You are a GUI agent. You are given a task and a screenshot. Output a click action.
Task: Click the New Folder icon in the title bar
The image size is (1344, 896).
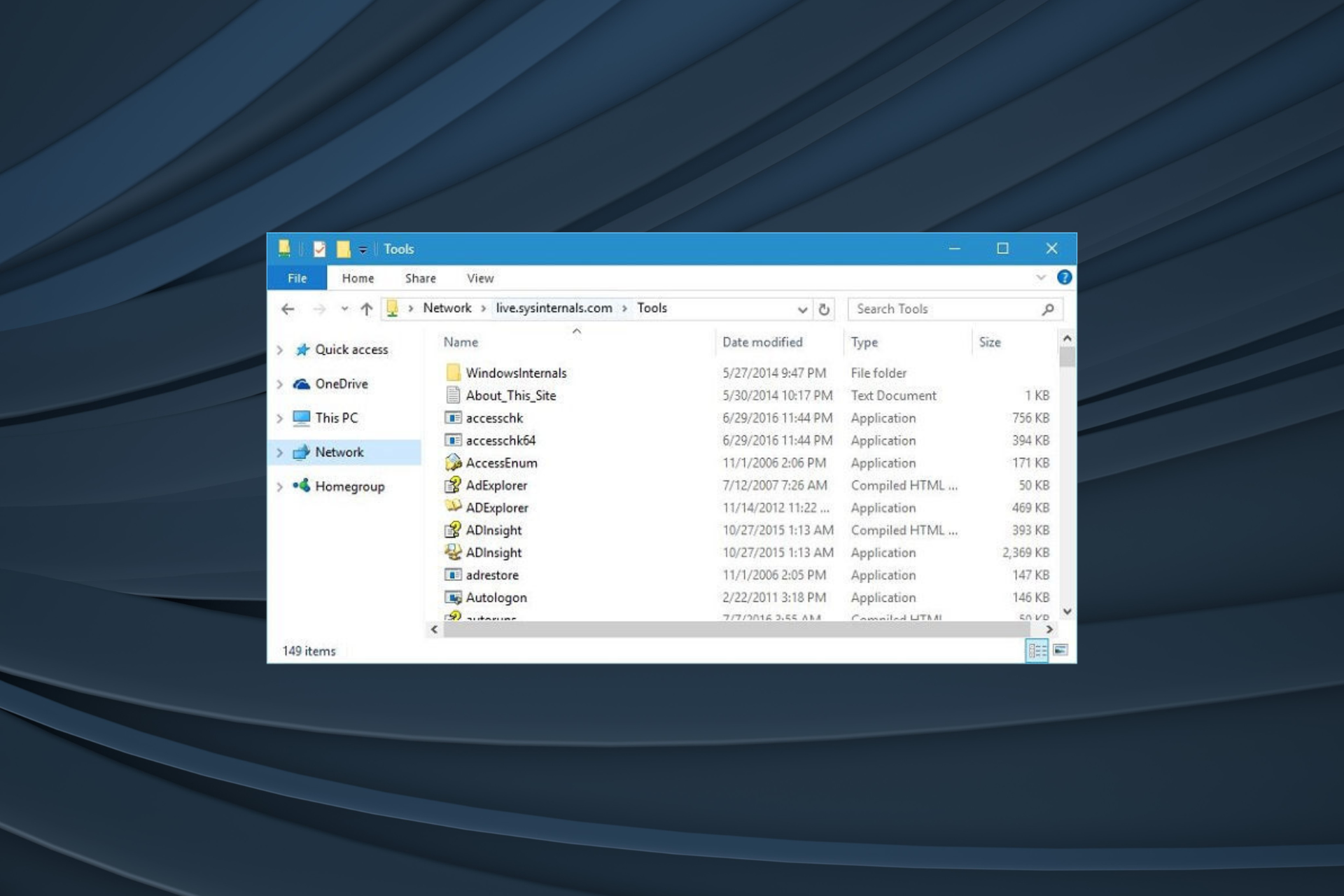point(343,249)
